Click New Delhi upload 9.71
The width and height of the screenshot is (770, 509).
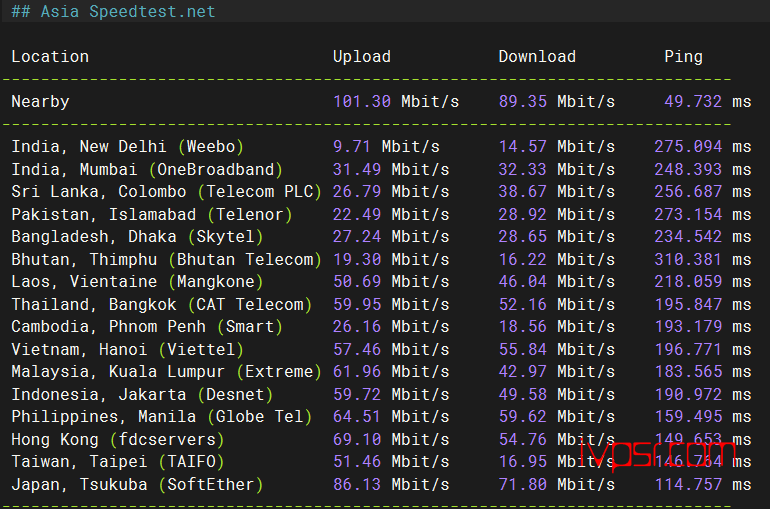351,146
